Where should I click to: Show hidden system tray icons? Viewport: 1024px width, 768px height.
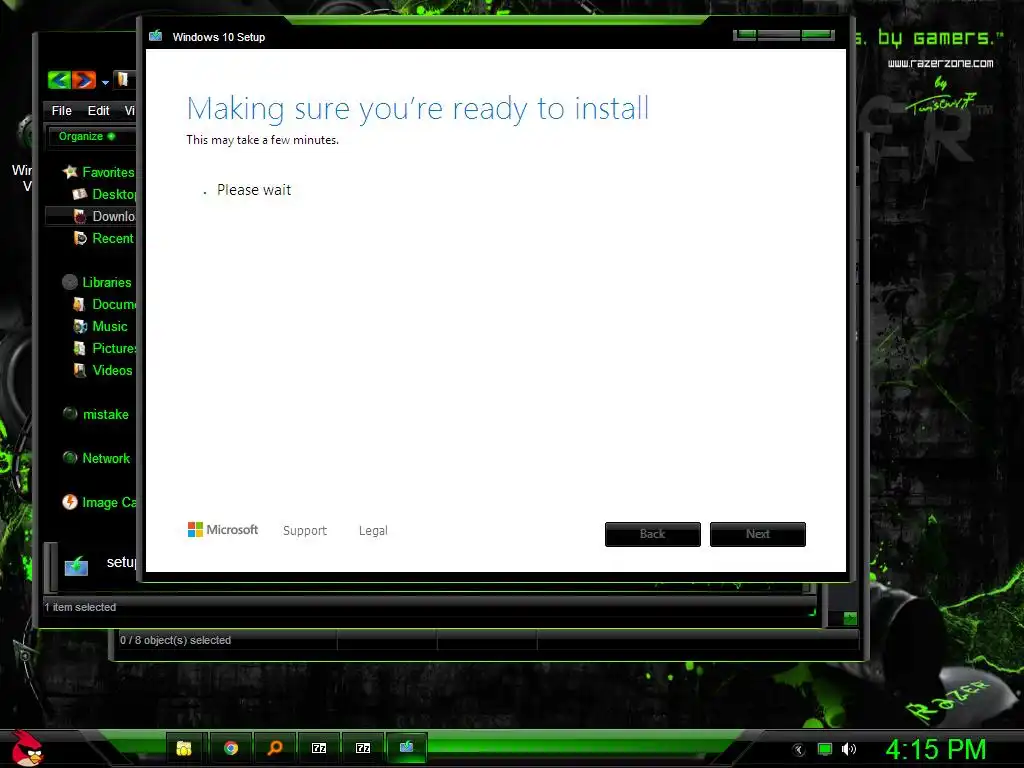[x=799, y=749]
